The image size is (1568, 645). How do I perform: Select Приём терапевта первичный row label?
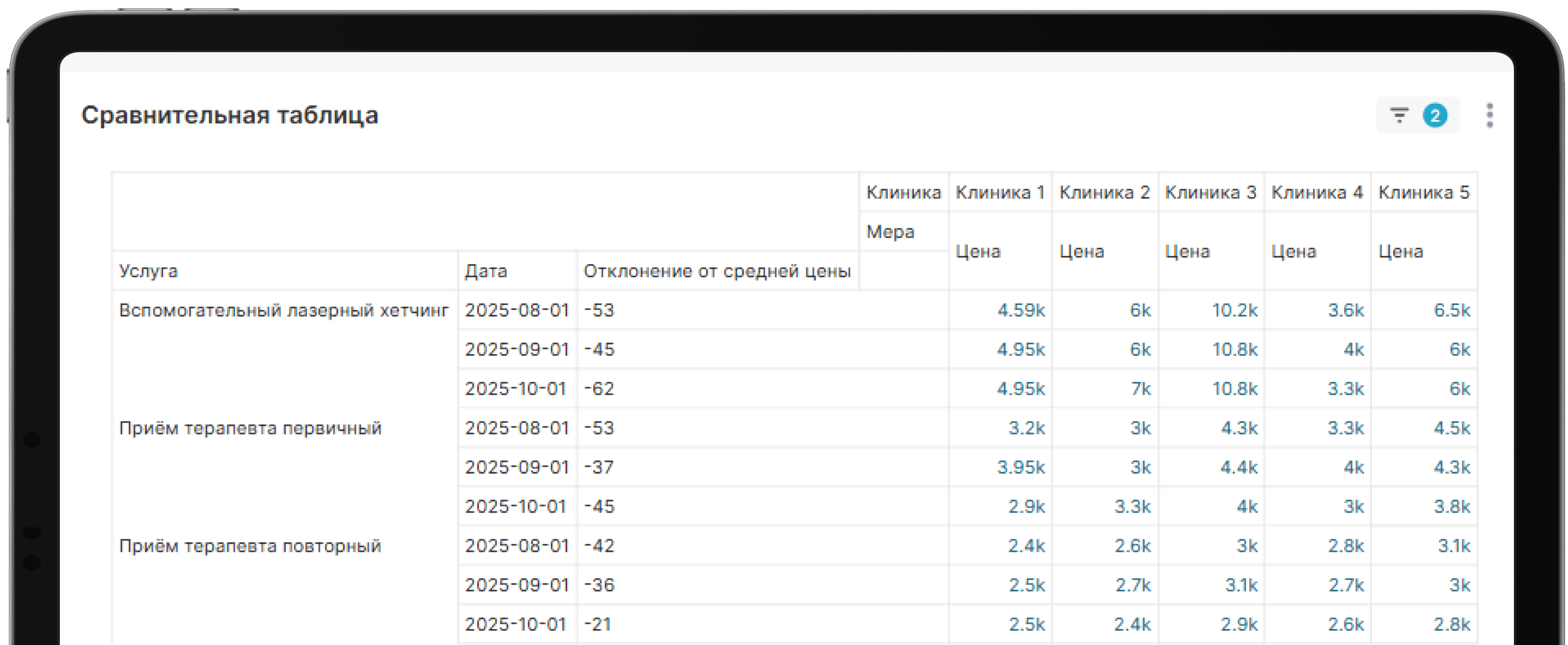[x=250, y=428]
